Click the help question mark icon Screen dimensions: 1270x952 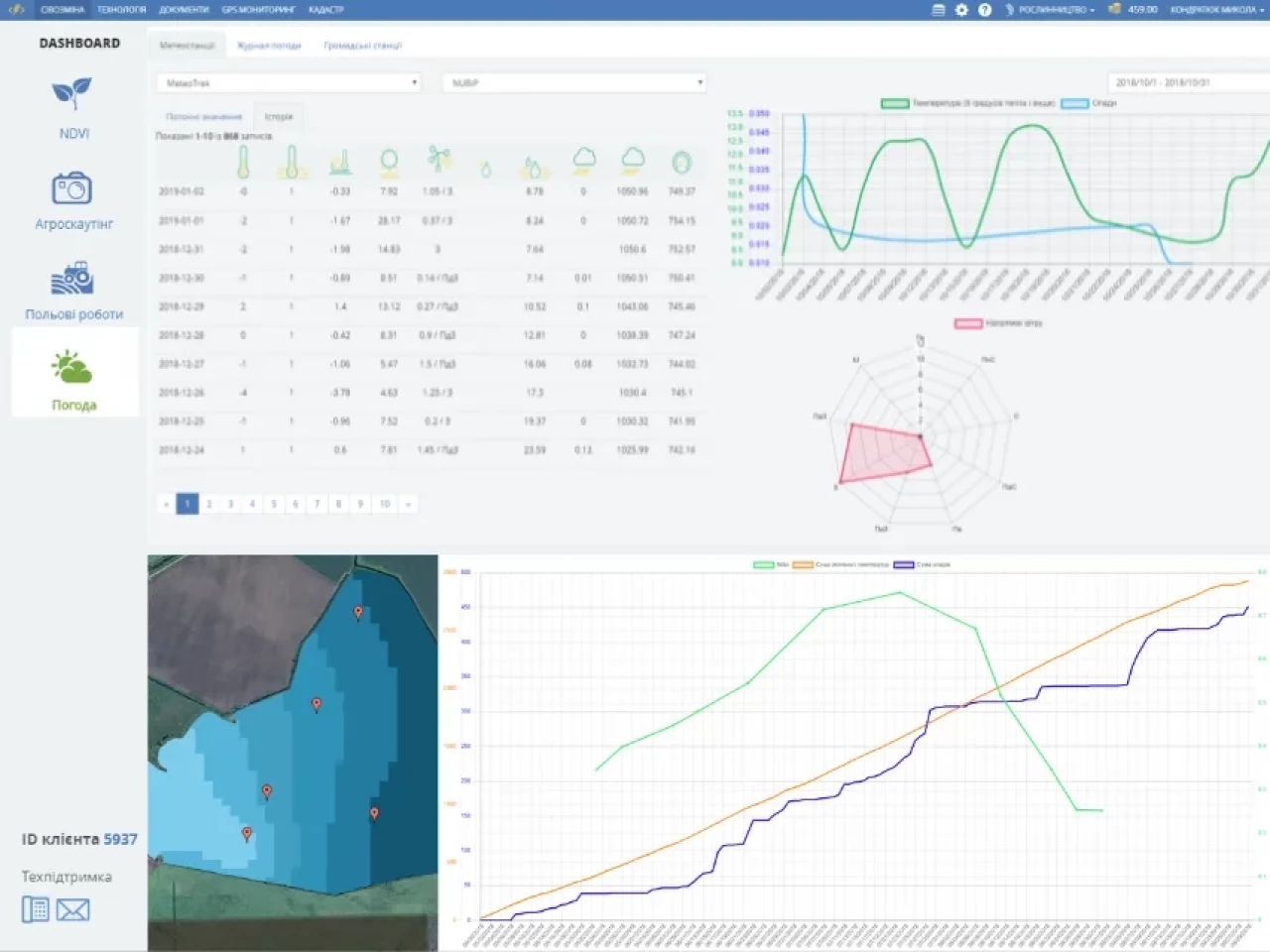984,10
